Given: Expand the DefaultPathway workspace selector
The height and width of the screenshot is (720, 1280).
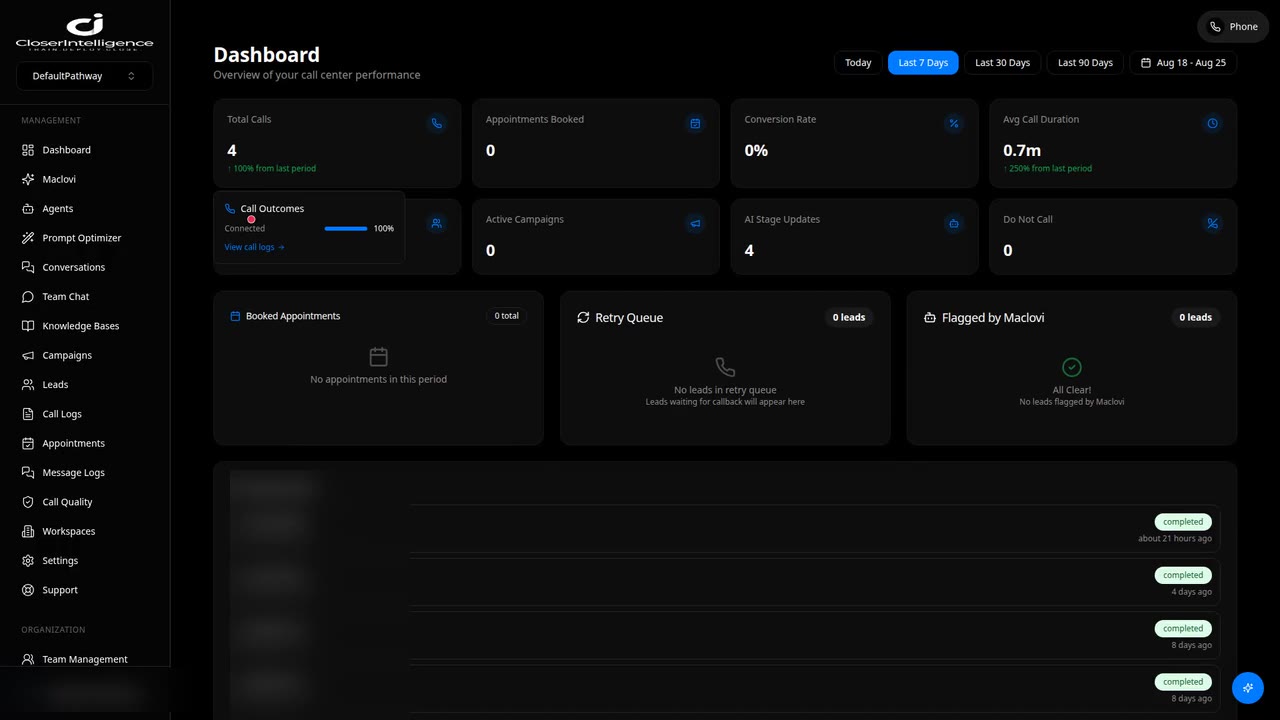Looking at the screenshot, I should click(x=84, y=76).
